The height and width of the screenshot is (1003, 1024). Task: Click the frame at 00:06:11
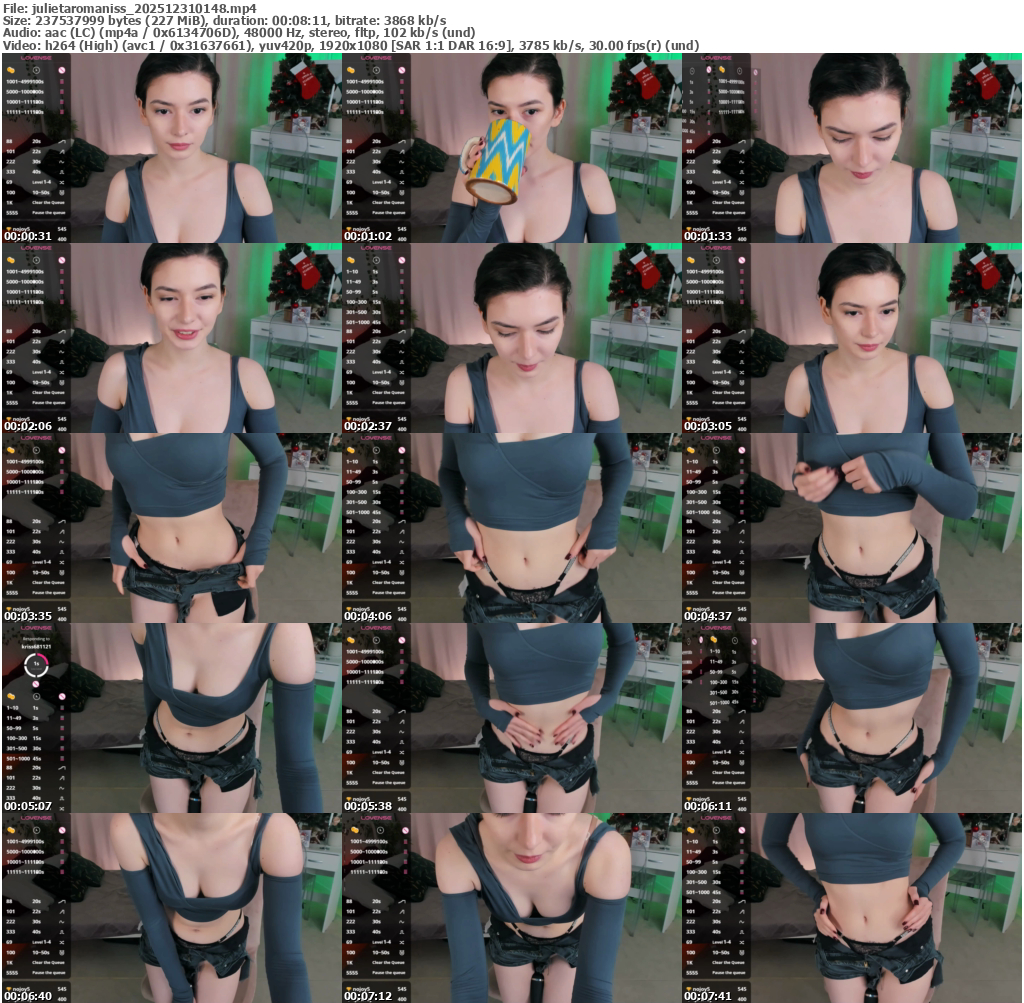point(851,718)
